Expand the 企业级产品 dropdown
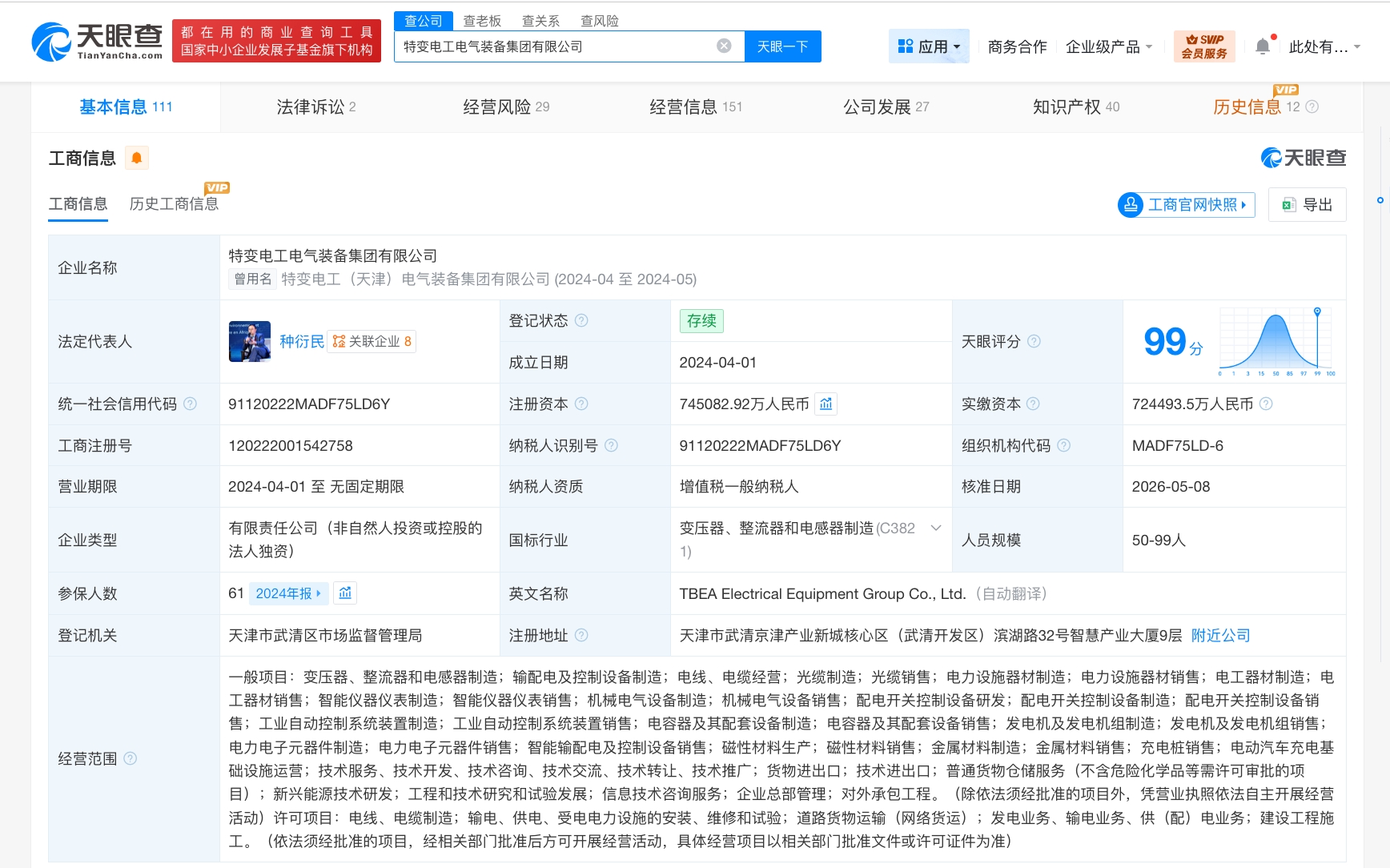This screenshot has height=868, width=1390. point(1109,46)
